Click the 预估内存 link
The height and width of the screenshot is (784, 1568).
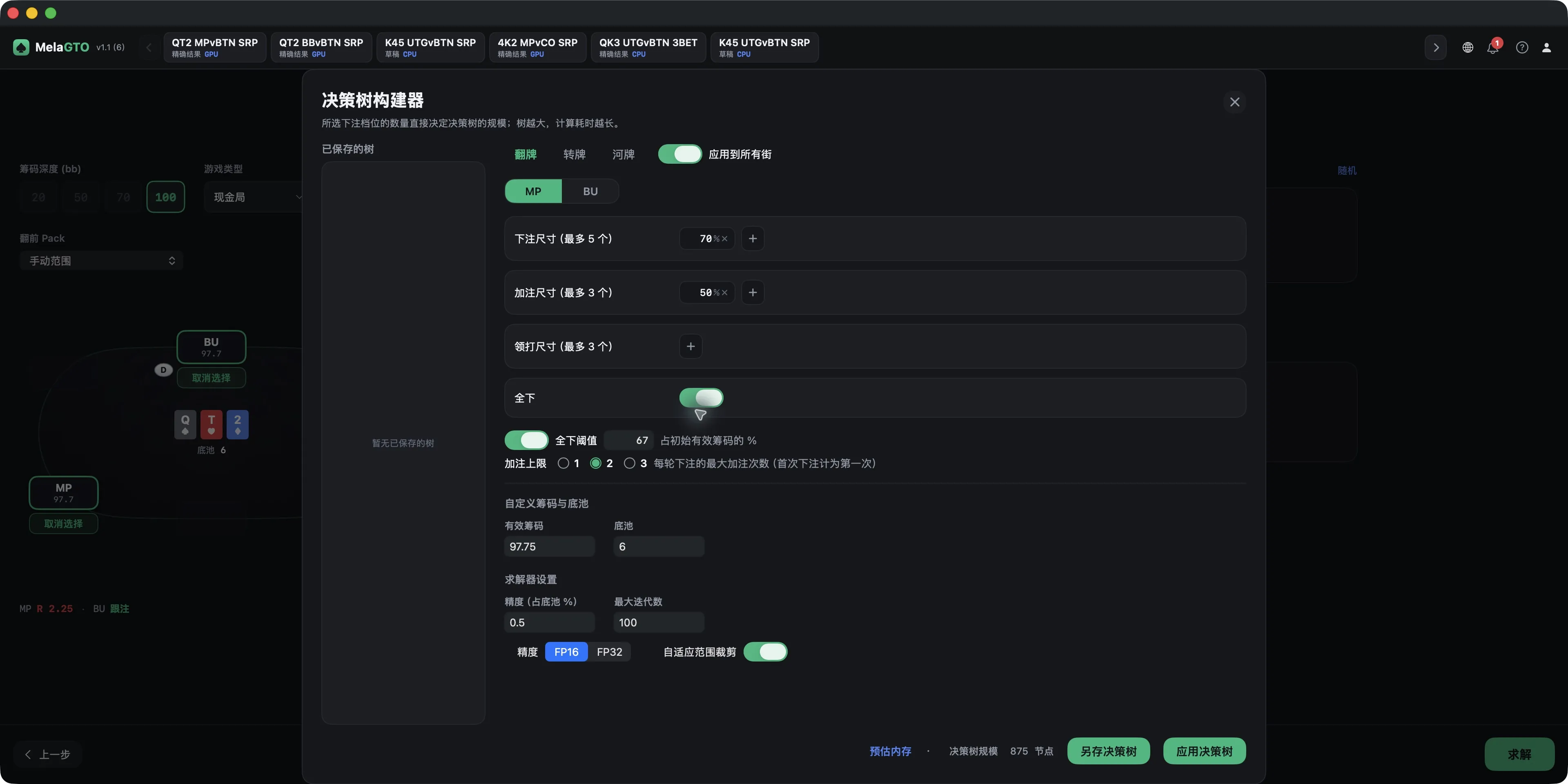[891, 751]
